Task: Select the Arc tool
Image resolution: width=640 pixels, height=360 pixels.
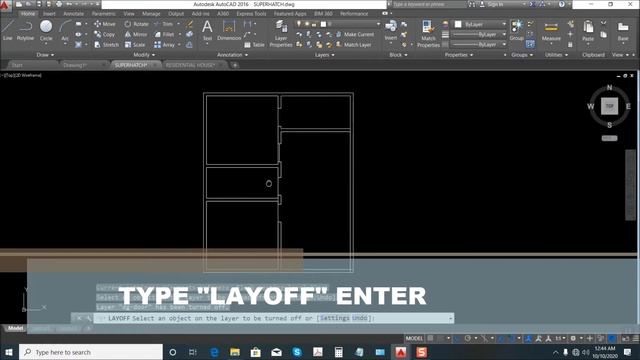Action: tap(65, 31)
